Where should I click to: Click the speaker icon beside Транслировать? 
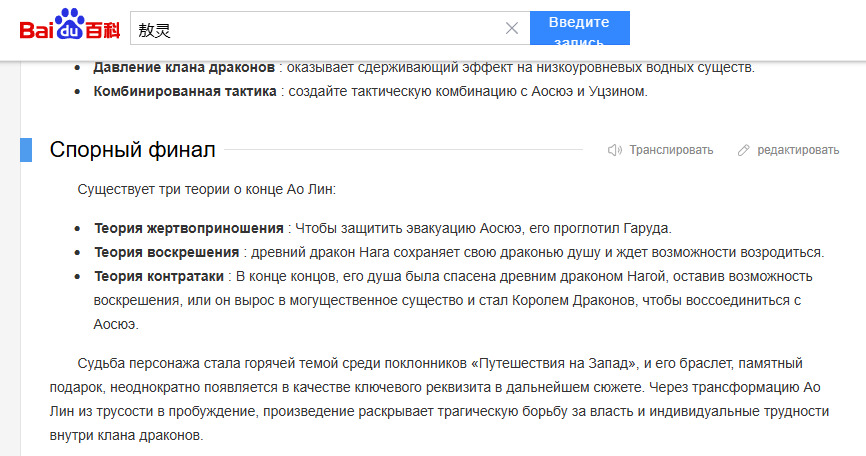click(615, 150)
